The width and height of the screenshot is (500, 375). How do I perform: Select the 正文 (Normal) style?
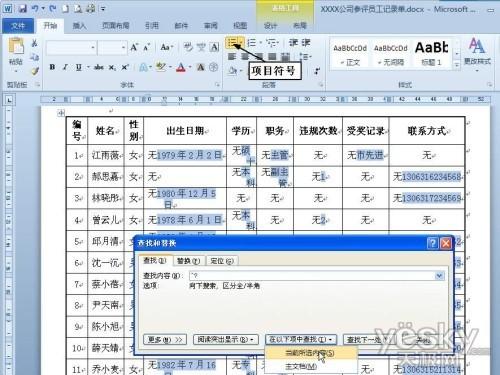coord(350,55)
